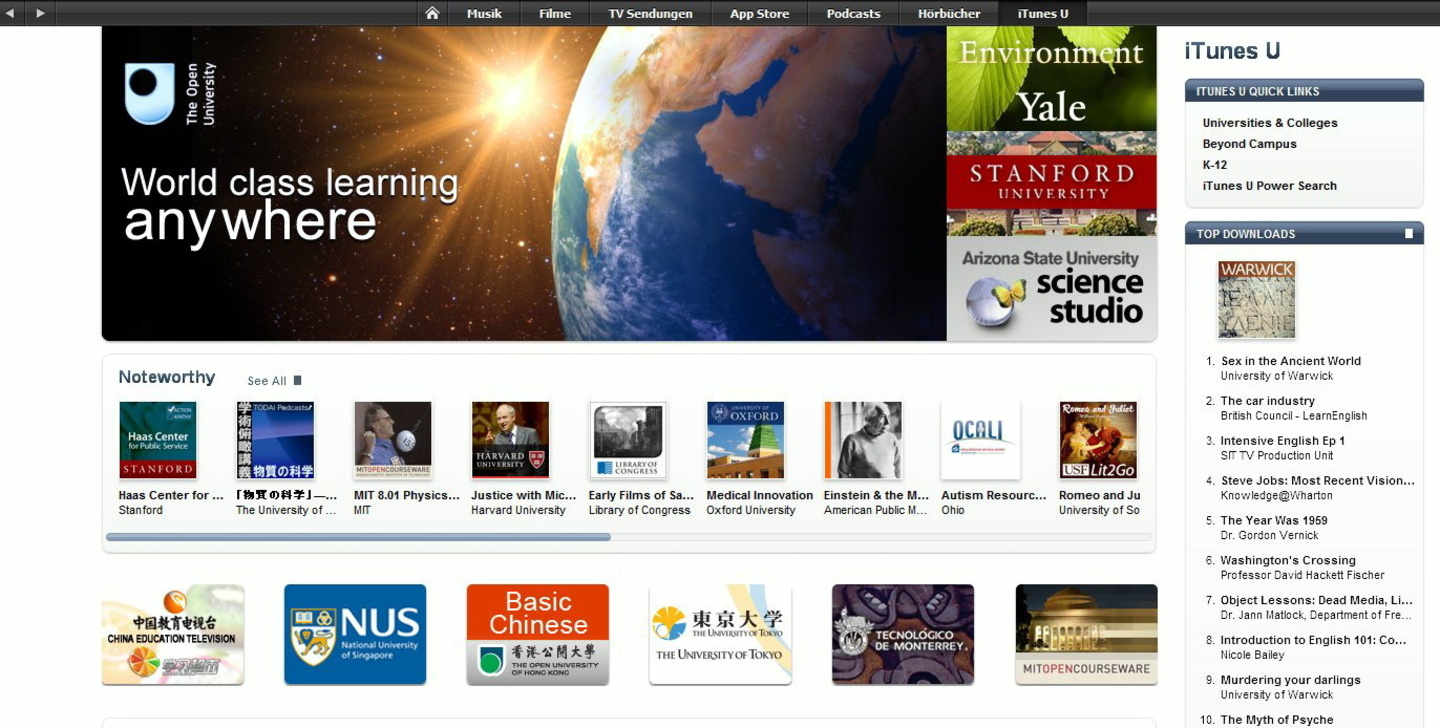Click 'Nicole Bailey' provider text
This screenshot has height=728, width=1440.
tap(1251, 656)
